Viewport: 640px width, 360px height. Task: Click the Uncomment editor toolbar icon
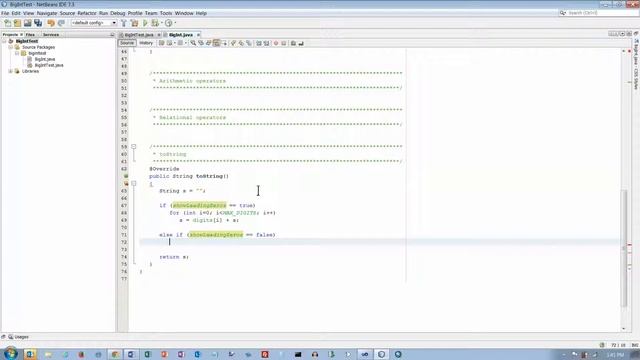pyautogui.click(x=301, y=43)
